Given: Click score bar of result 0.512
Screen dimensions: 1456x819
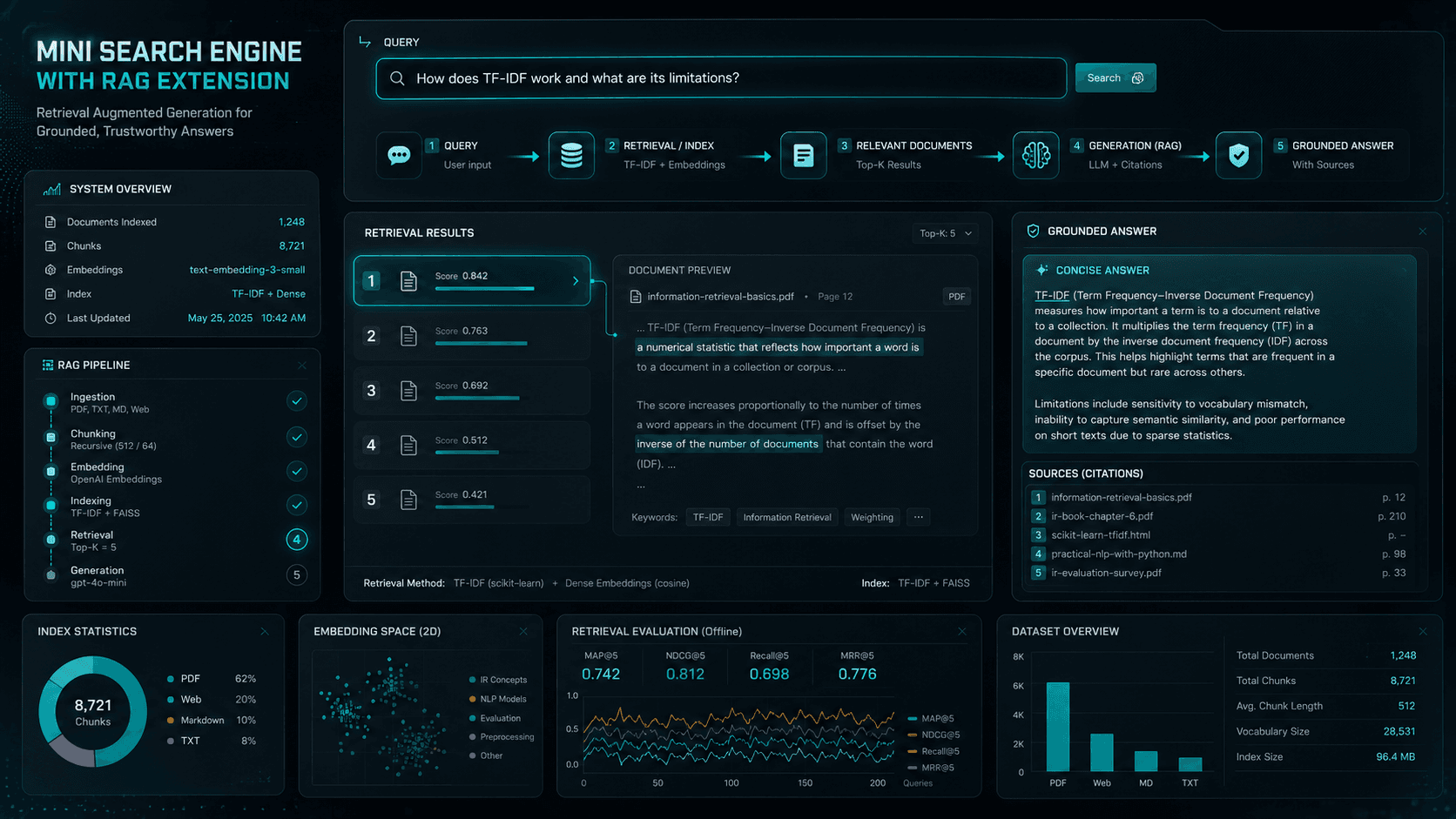Looking at the screenshot, I should pos(467,453).
